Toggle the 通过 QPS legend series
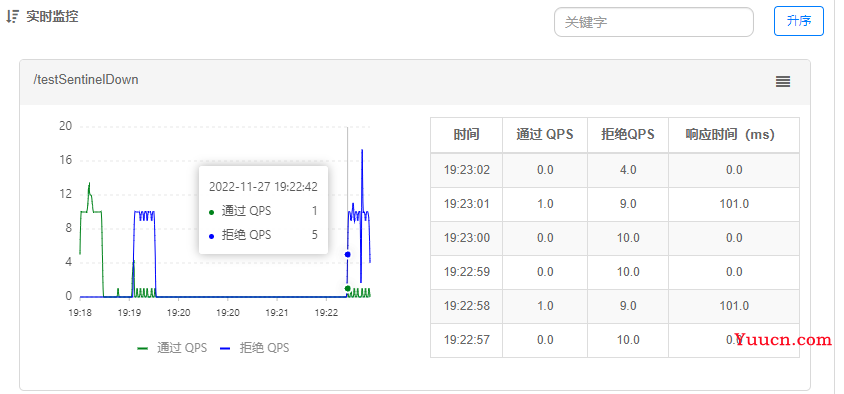Viewport: 844px width, 394px height. pyautogui.click(x=172, y=348)
